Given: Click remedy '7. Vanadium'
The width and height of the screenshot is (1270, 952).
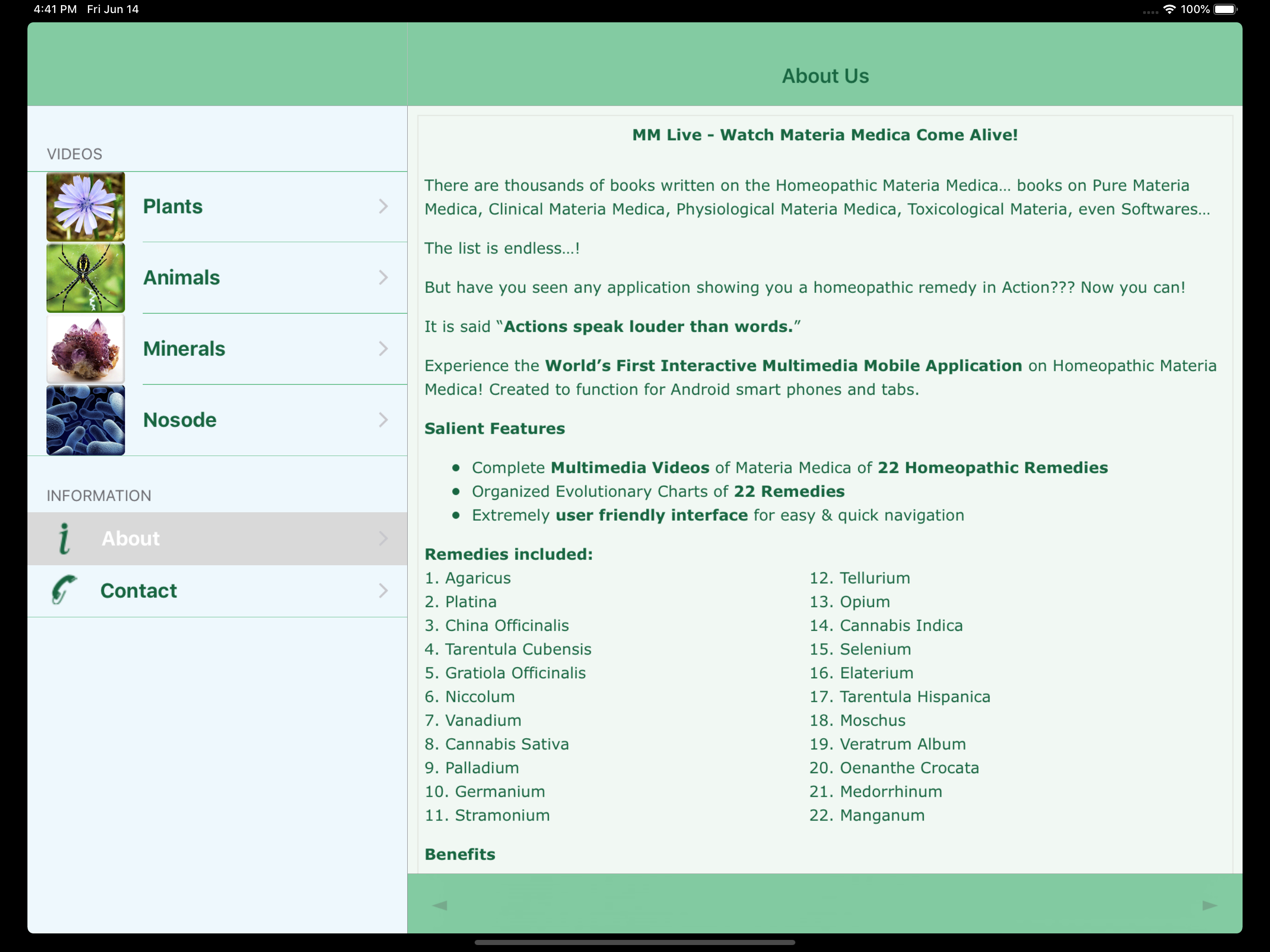Looking at the screenshot, I should [473, 721].
